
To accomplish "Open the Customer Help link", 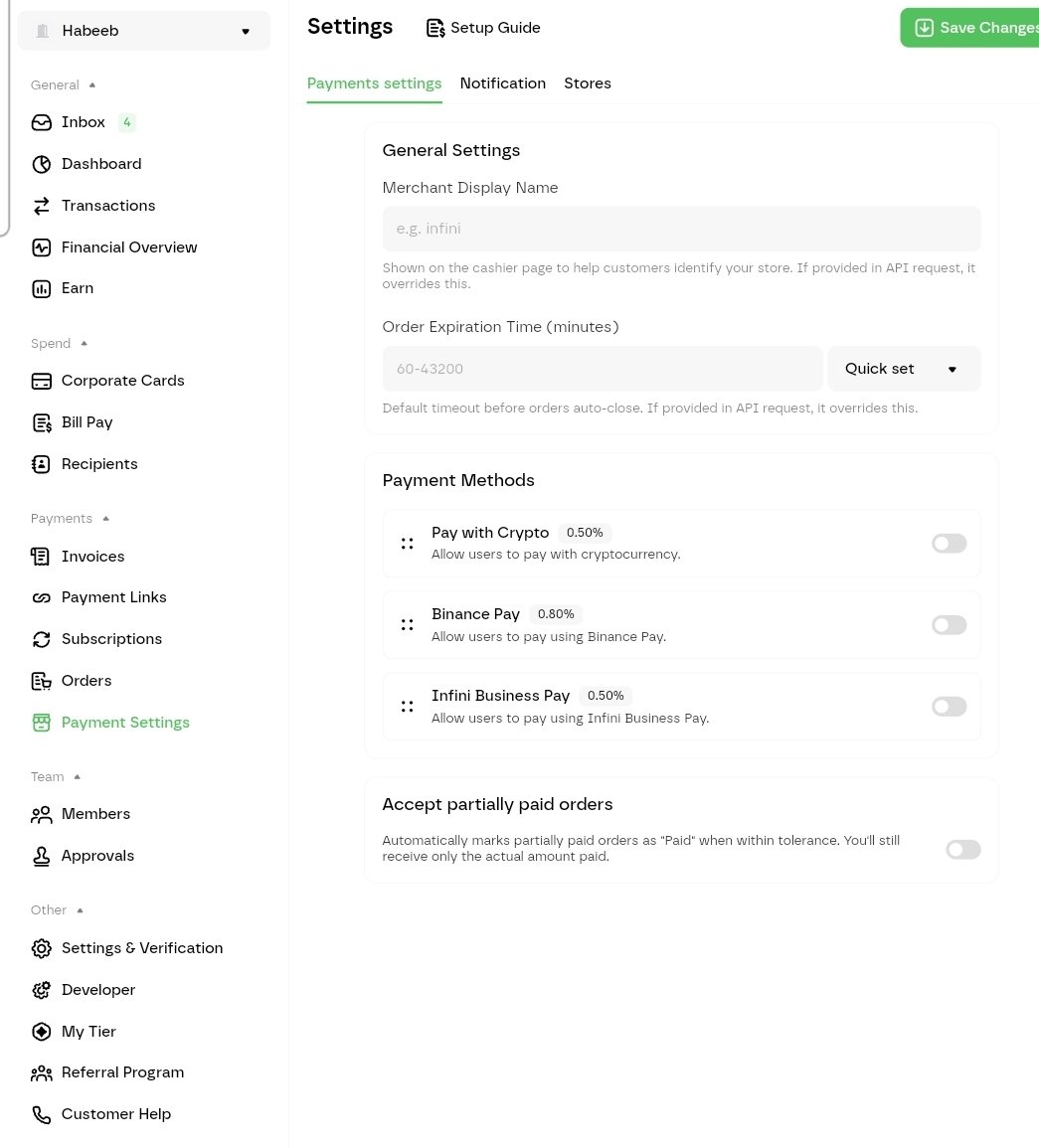I will click(x=116, y=1114).
